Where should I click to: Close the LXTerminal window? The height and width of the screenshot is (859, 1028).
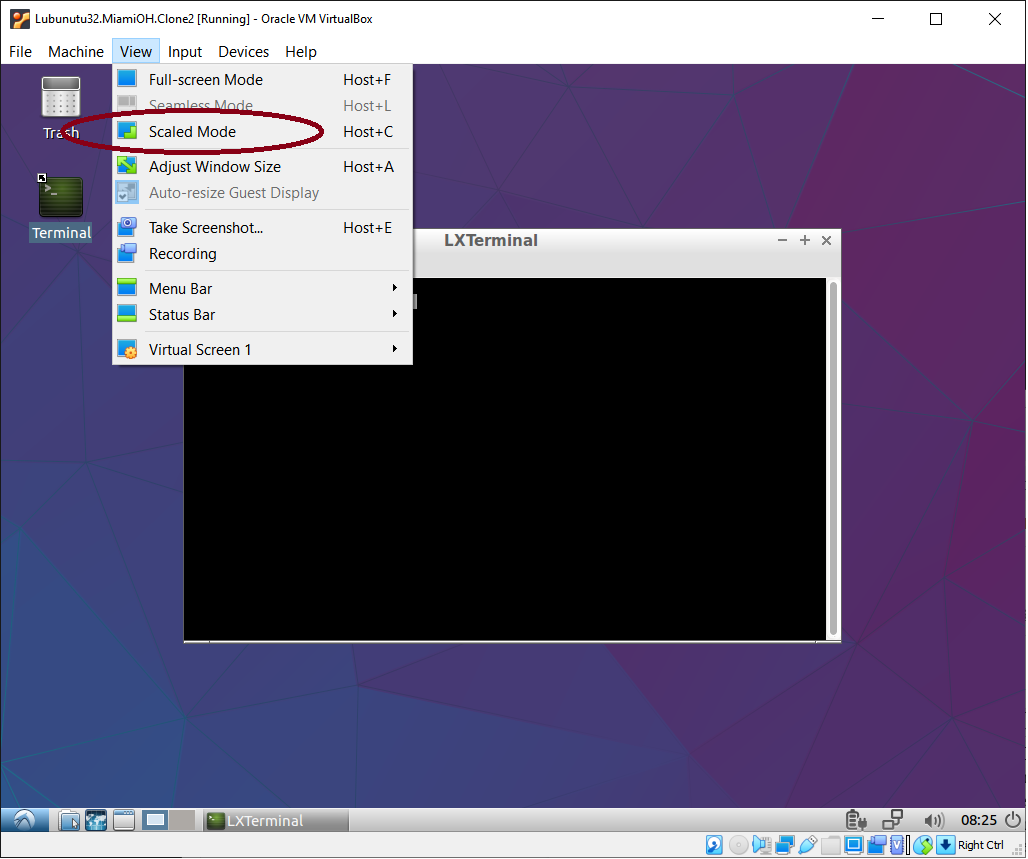point(827,241)
